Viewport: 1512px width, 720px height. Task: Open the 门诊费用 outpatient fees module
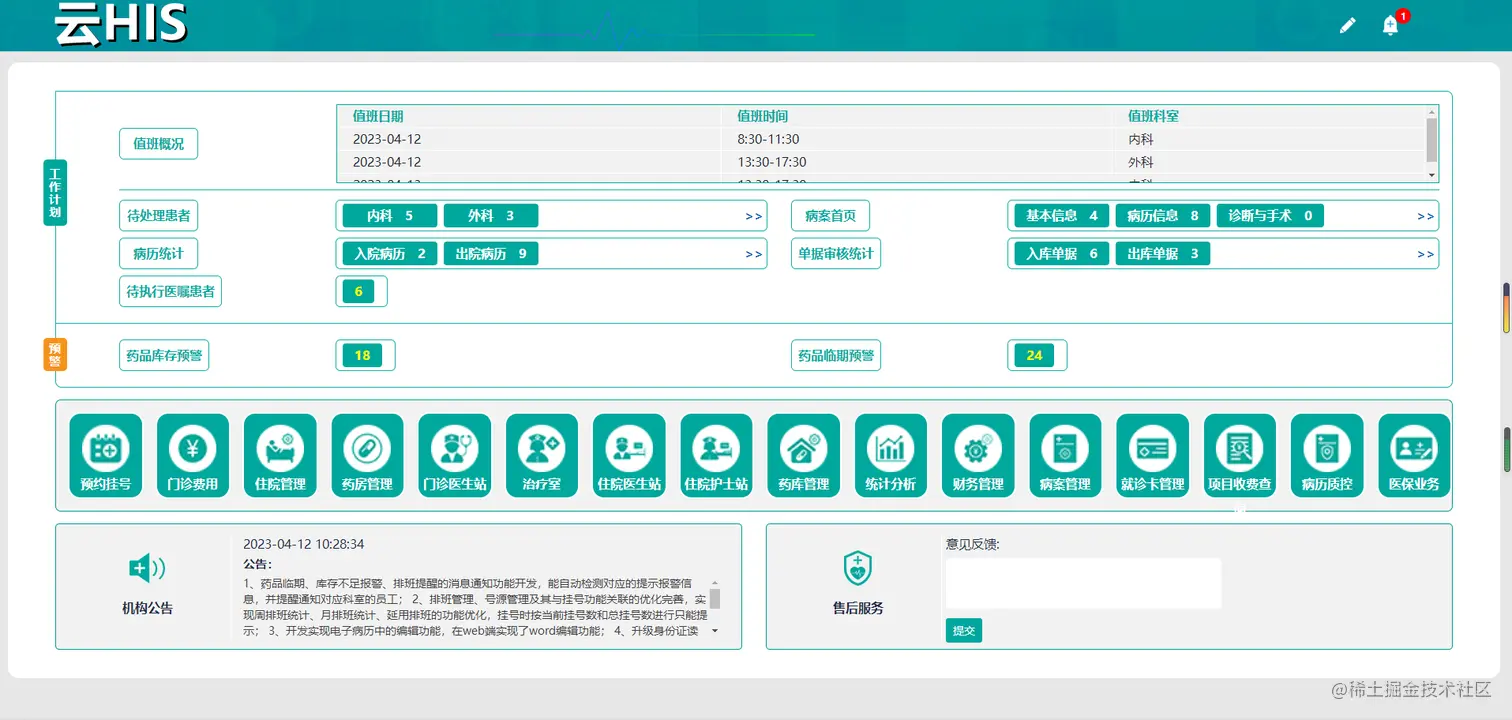(193, 456)
